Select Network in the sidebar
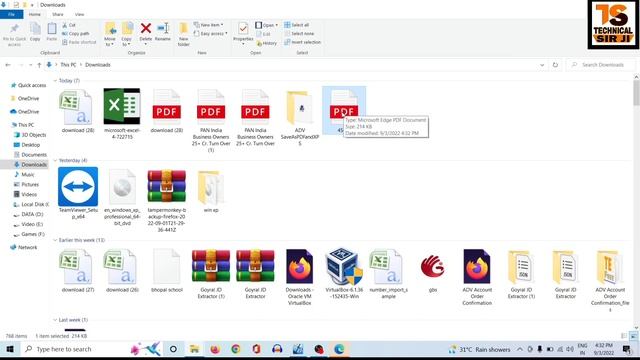Viewport: 640px width, 360px height. (24, 247)
